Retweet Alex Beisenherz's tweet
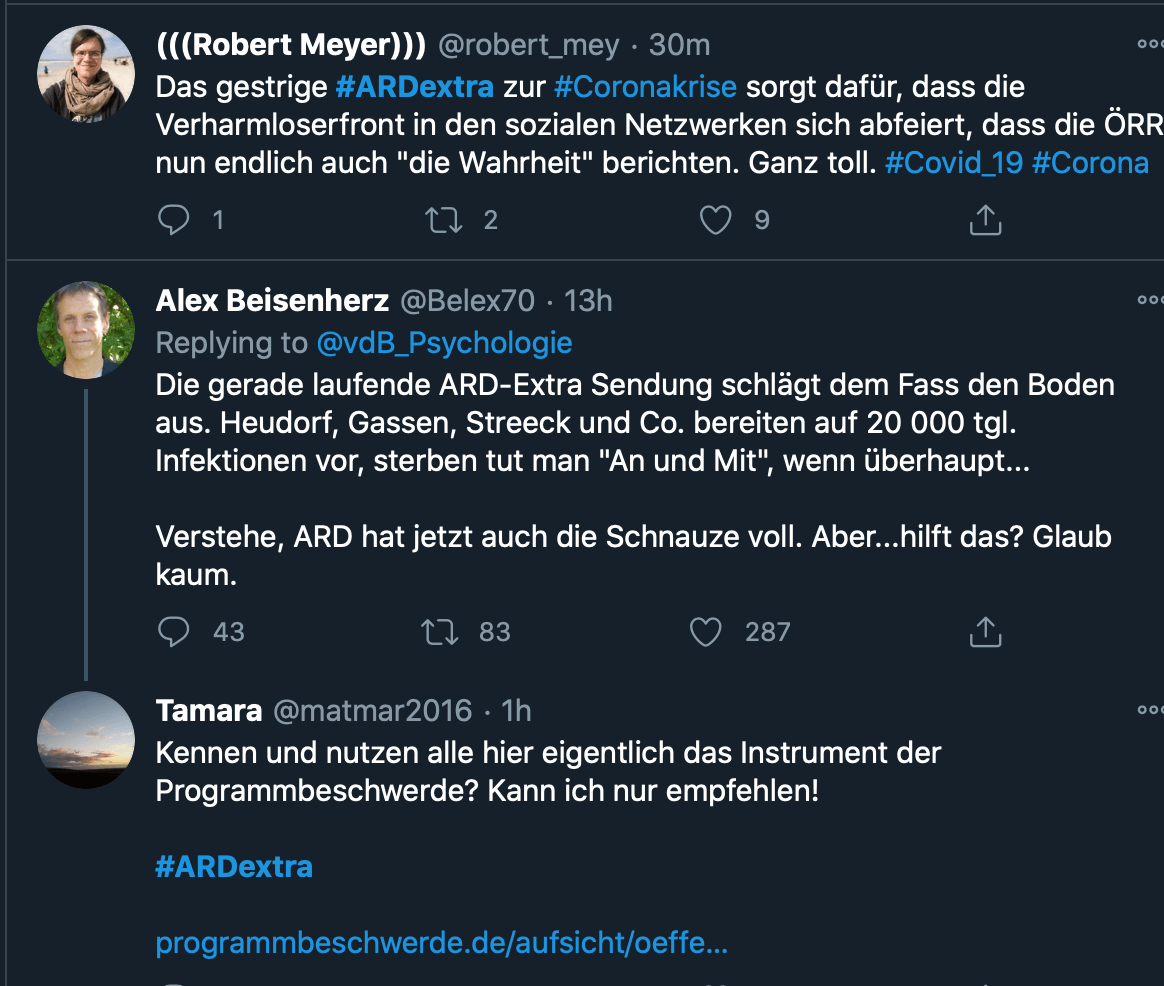 443,631
